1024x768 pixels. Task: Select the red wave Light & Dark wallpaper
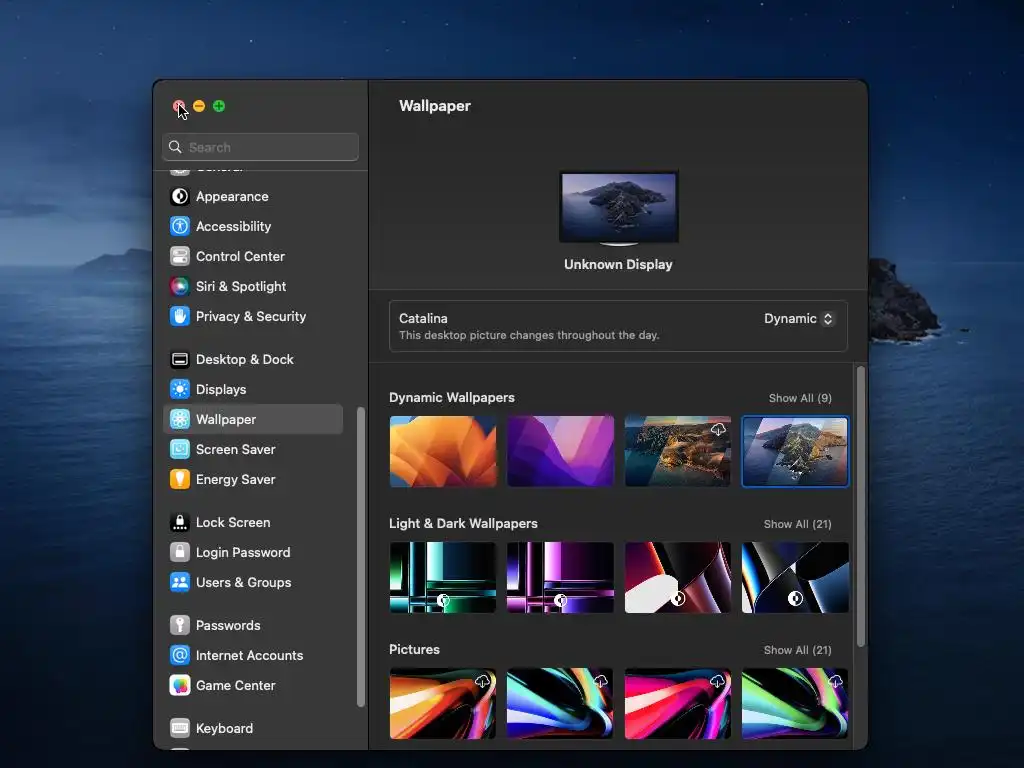coord(678,577)
